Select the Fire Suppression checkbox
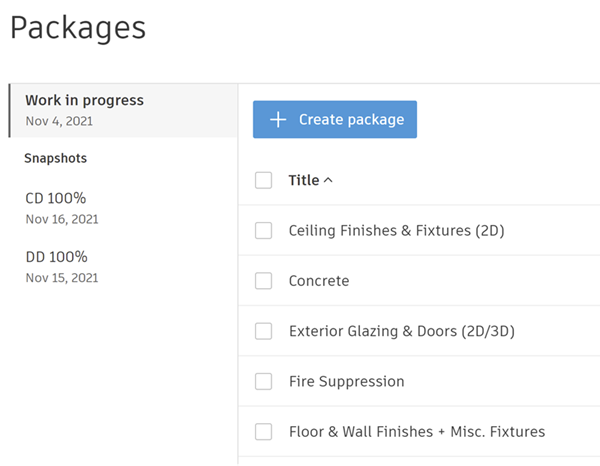Screen dimensions: 600x466 pos(264,381)
